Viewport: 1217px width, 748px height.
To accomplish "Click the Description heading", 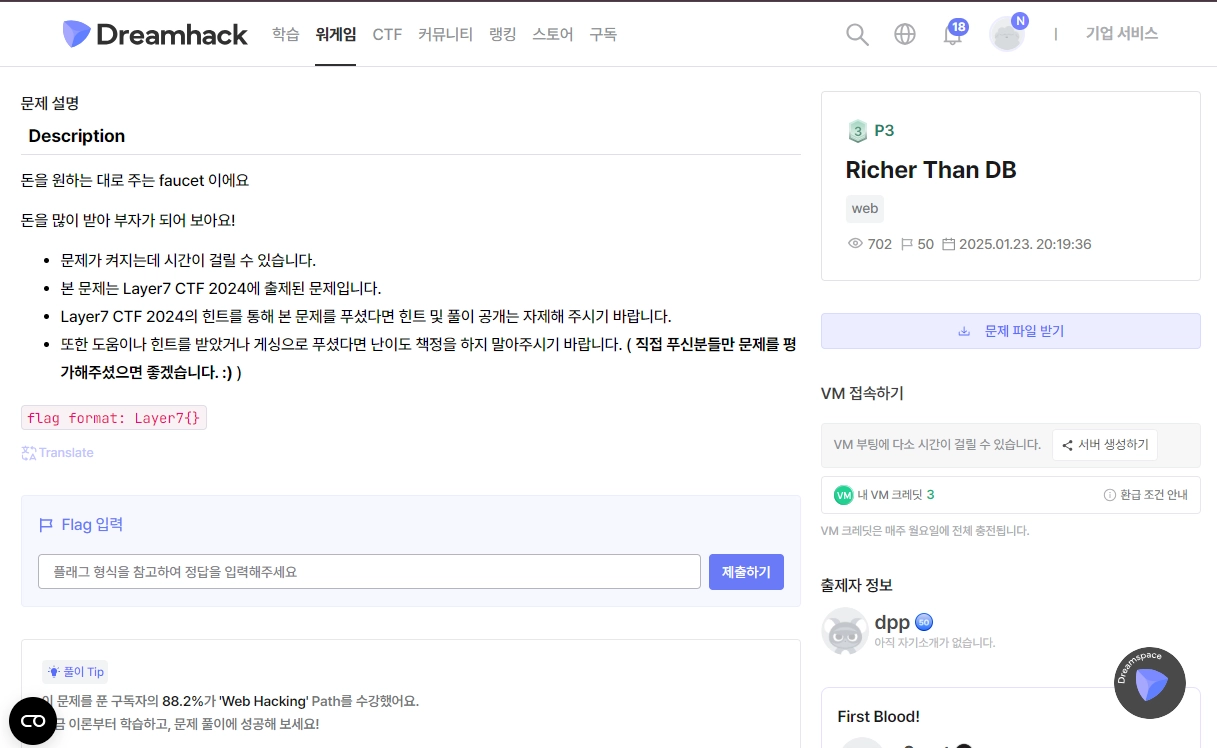I will (x=77, y=136).
